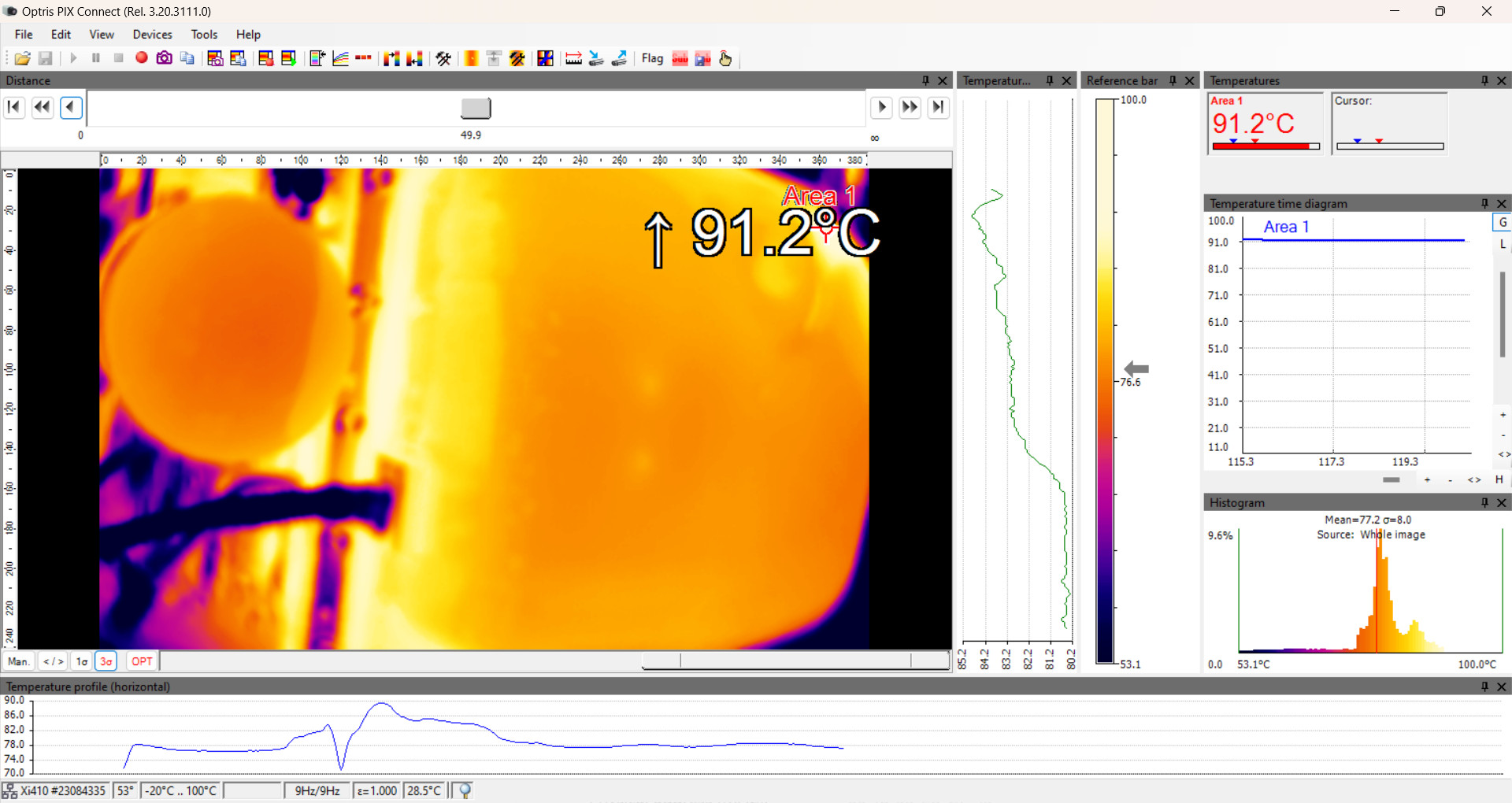Copy the image using the clipboard icon
1512x803 pixels.
click(x=187, y=58)
